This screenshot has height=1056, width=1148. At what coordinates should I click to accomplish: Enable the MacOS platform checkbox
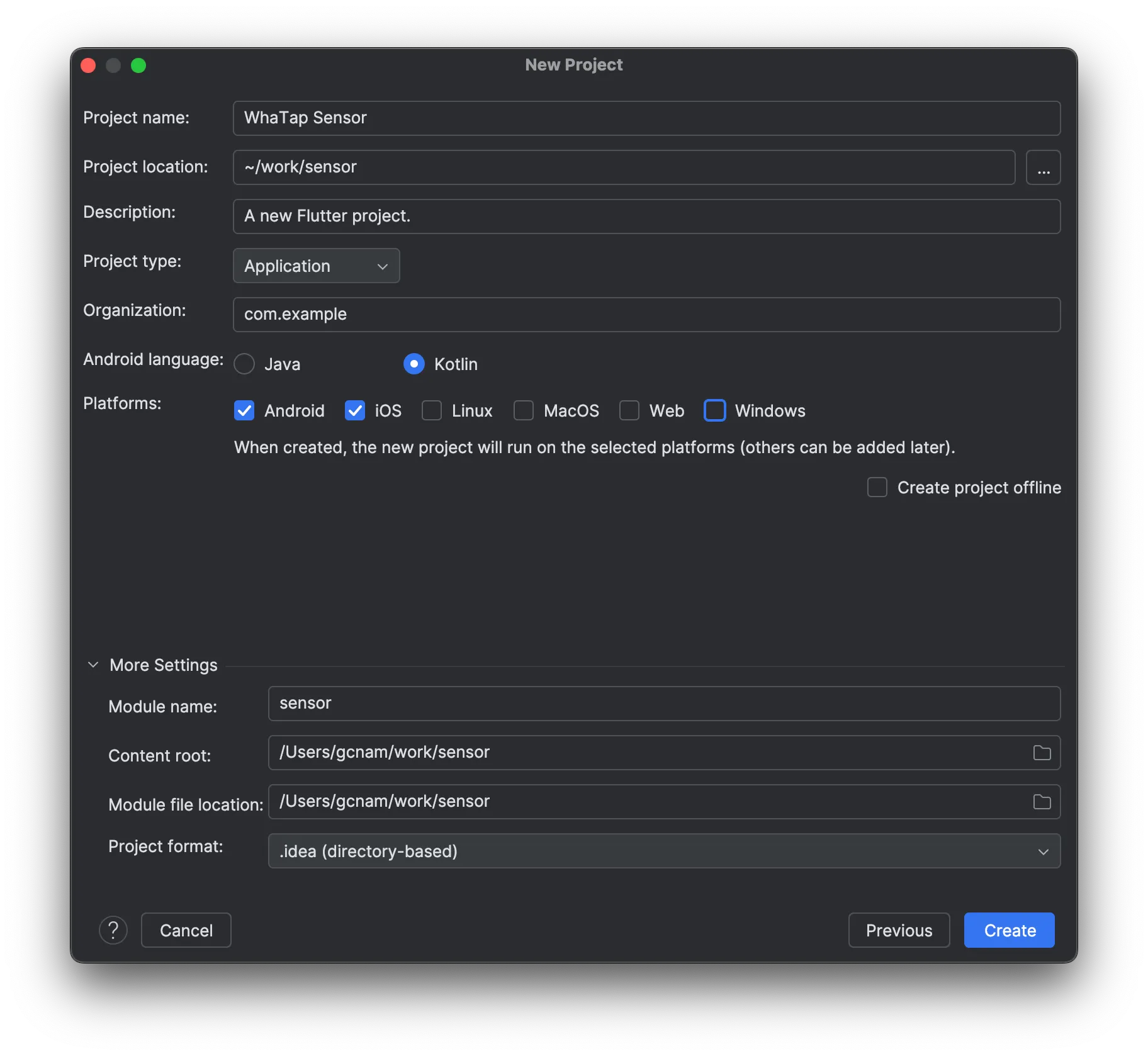(524, 410)
